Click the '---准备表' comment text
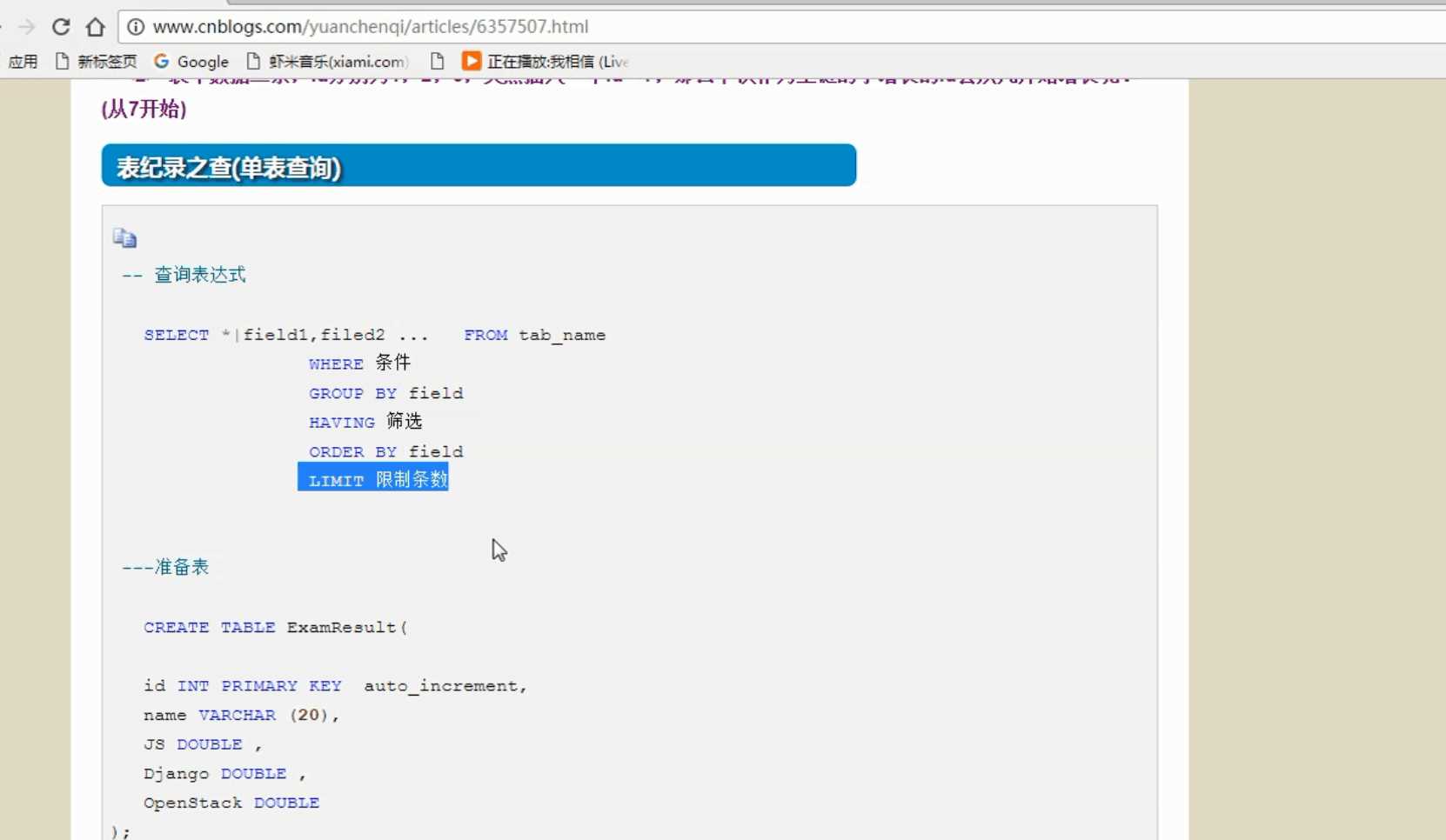1446x840 pixels. click(x=165, y=567)
